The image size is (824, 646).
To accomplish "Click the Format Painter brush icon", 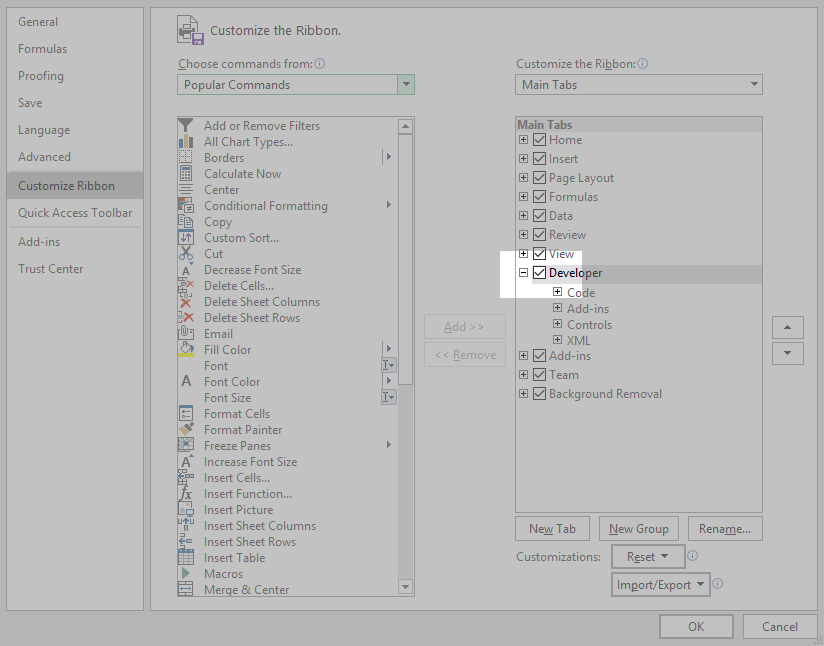I will click(186, 430).
